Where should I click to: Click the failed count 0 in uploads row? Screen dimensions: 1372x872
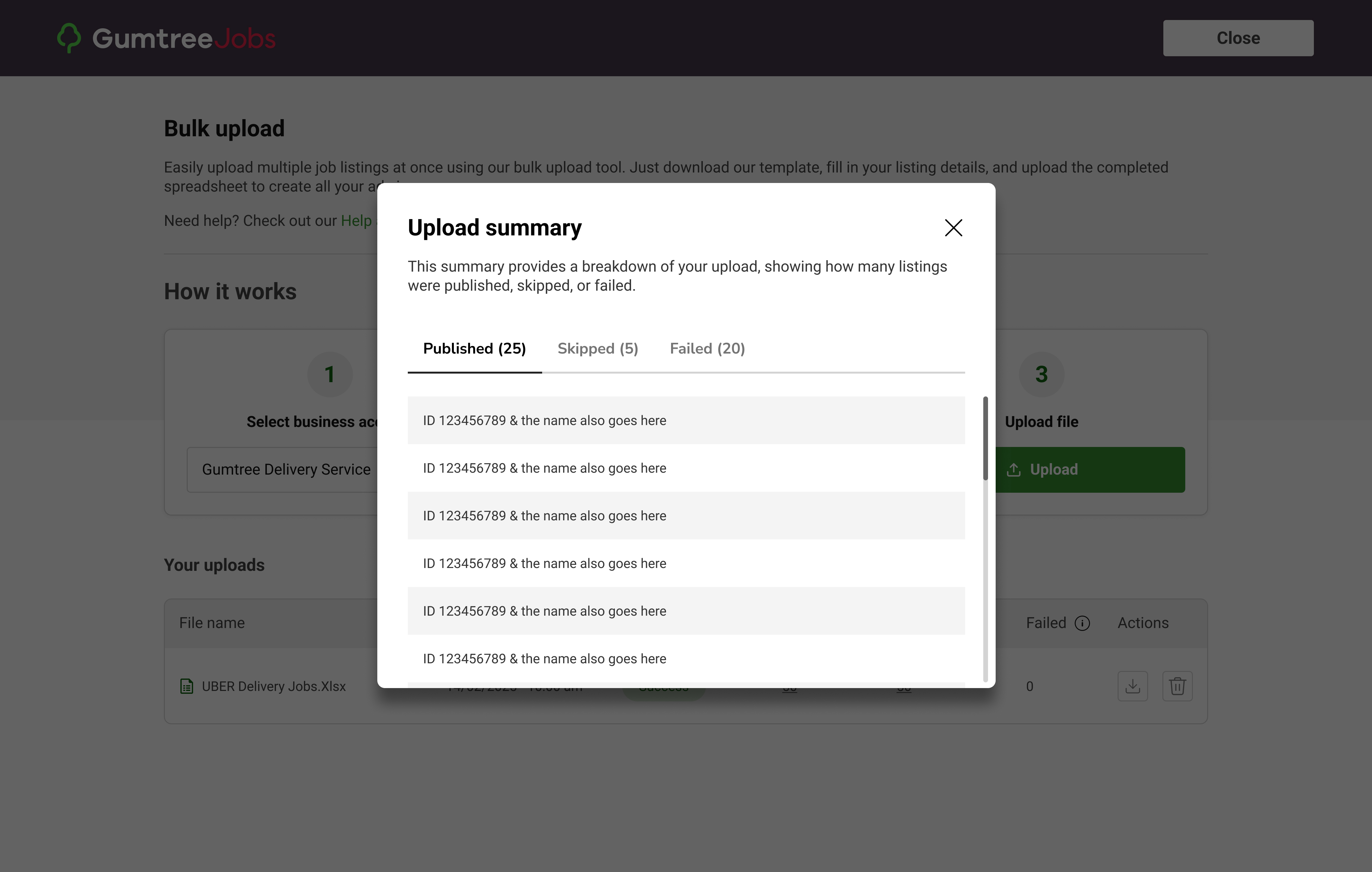(1030, 687)
